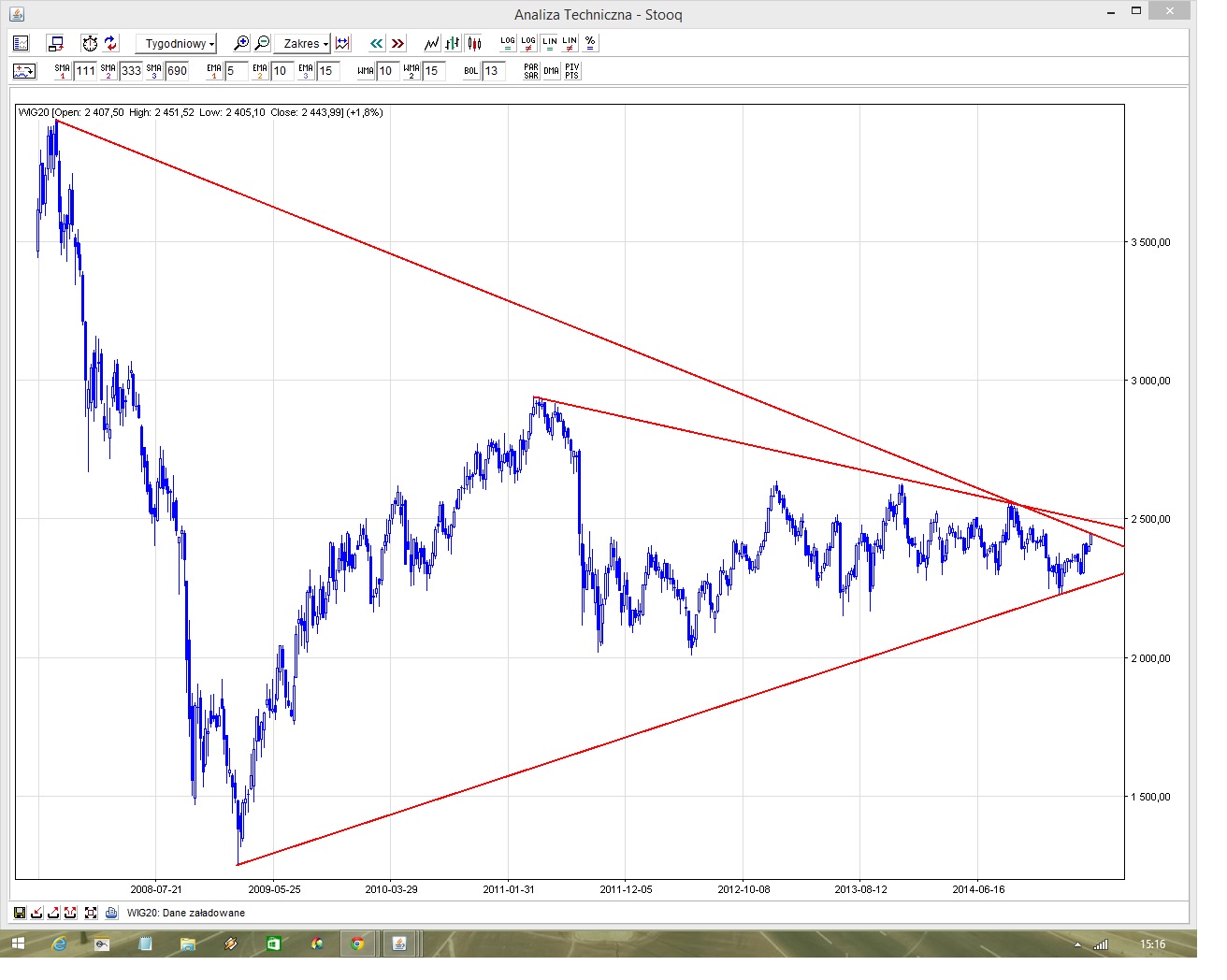Toggle the PAR SAR indicator

[531, 71]
